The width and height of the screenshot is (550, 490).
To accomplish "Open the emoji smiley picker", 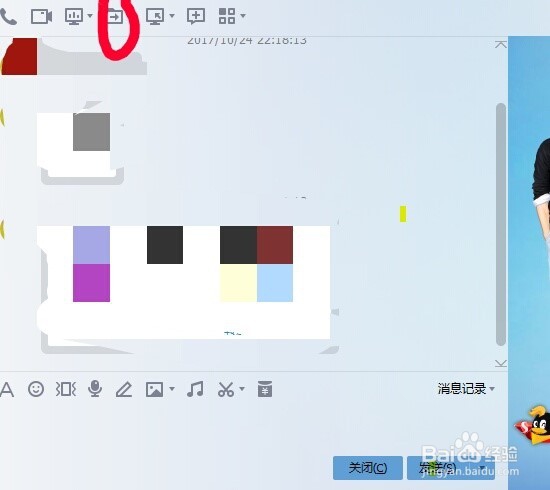I will pyautogui.click(x=36, y=389).
